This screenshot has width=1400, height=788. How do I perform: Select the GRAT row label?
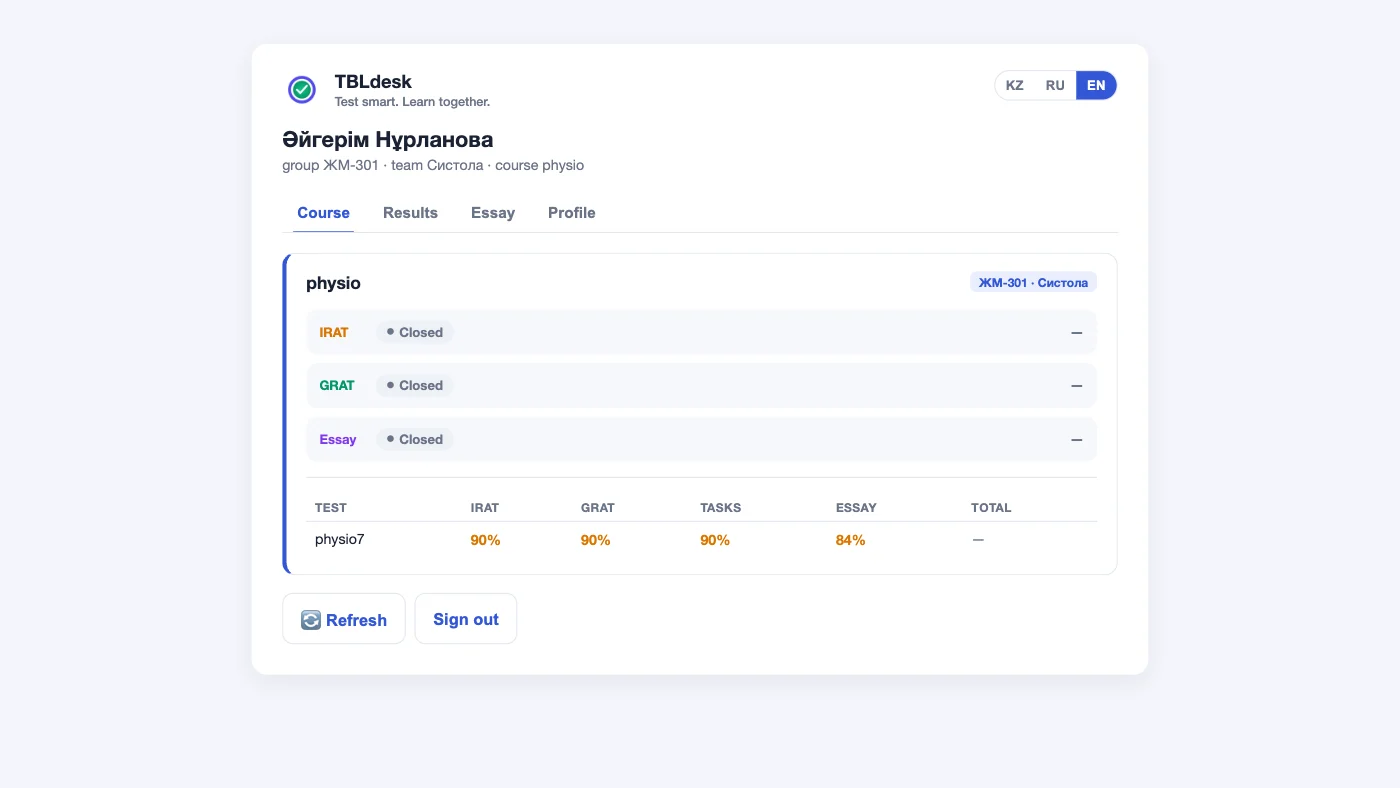tap(337, 385)
